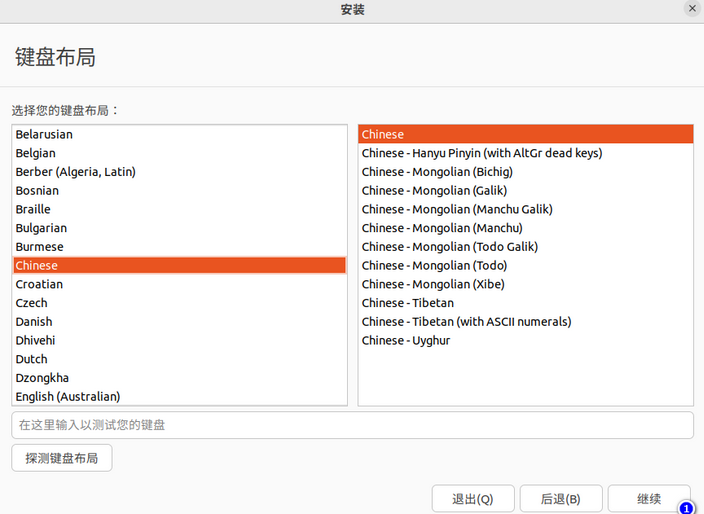Pick the Chinese - Uyghur variant

coord(406,340)
